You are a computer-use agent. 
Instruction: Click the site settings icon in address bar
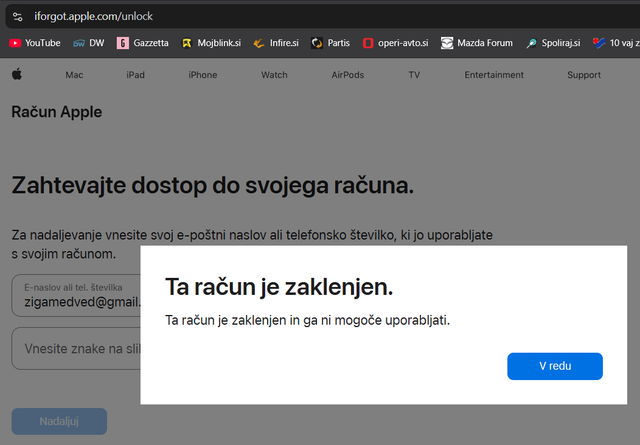18,17
